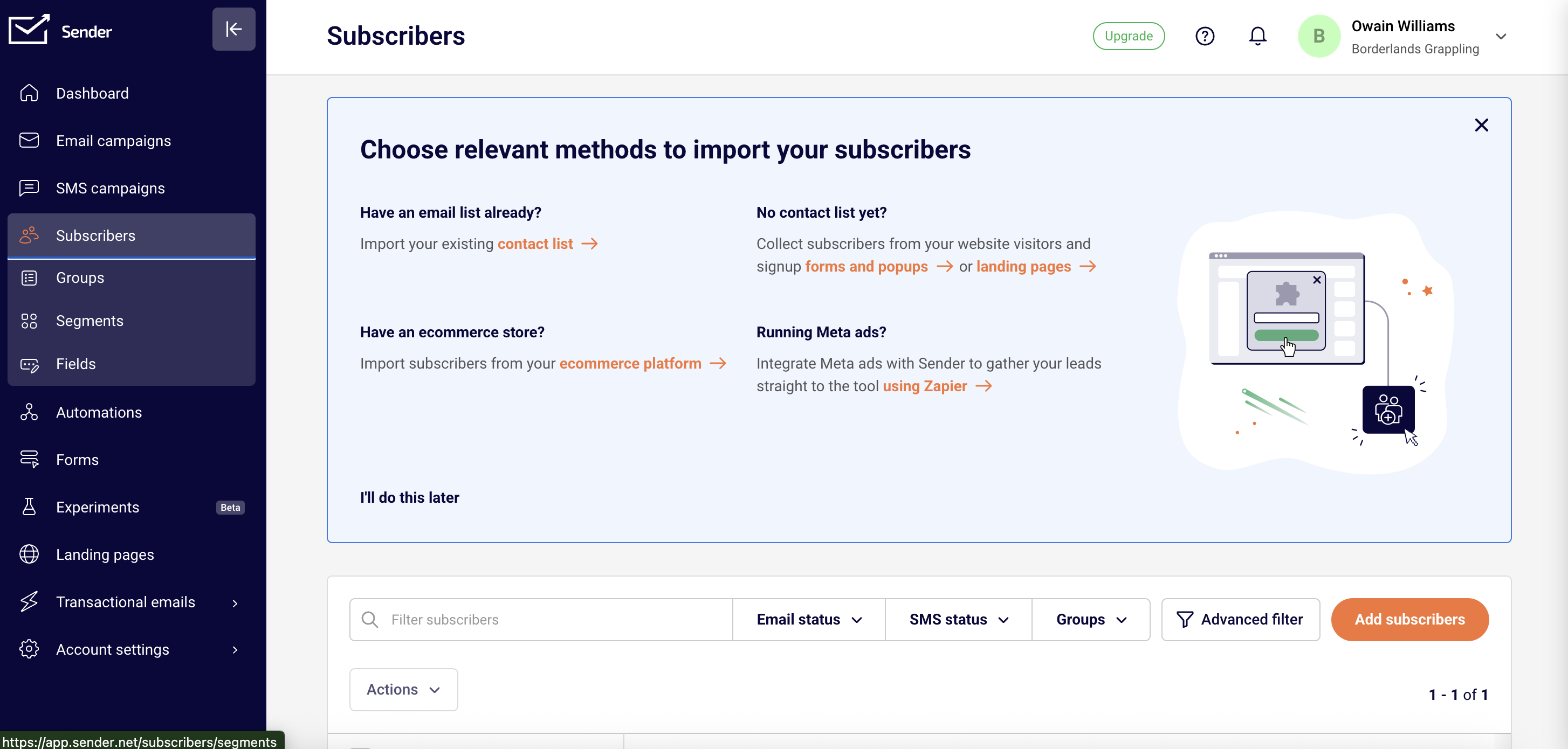Go to Email campaigns
Viewport: 1568px width, 749px height.
click(132, 141)
